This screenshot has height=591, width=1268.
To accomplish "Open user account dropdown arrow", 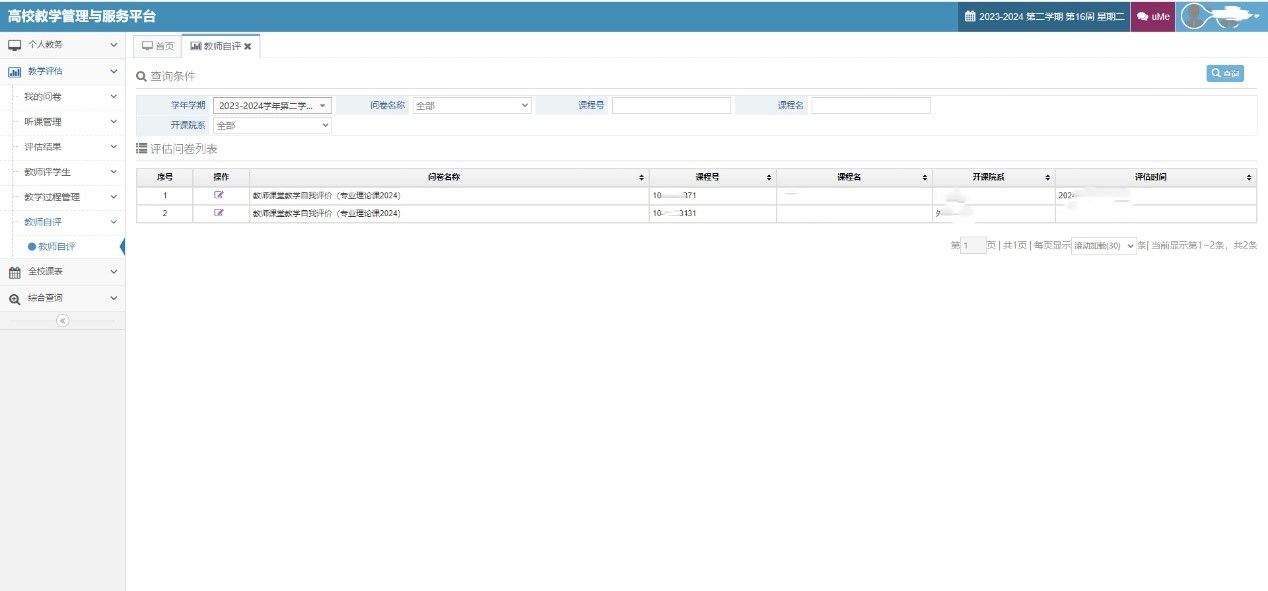I will point(1257,17).
